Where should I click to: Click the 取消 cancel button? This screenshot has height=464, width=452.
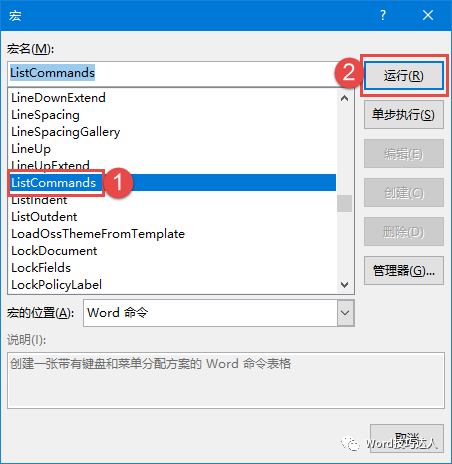(x=407, y=438)
